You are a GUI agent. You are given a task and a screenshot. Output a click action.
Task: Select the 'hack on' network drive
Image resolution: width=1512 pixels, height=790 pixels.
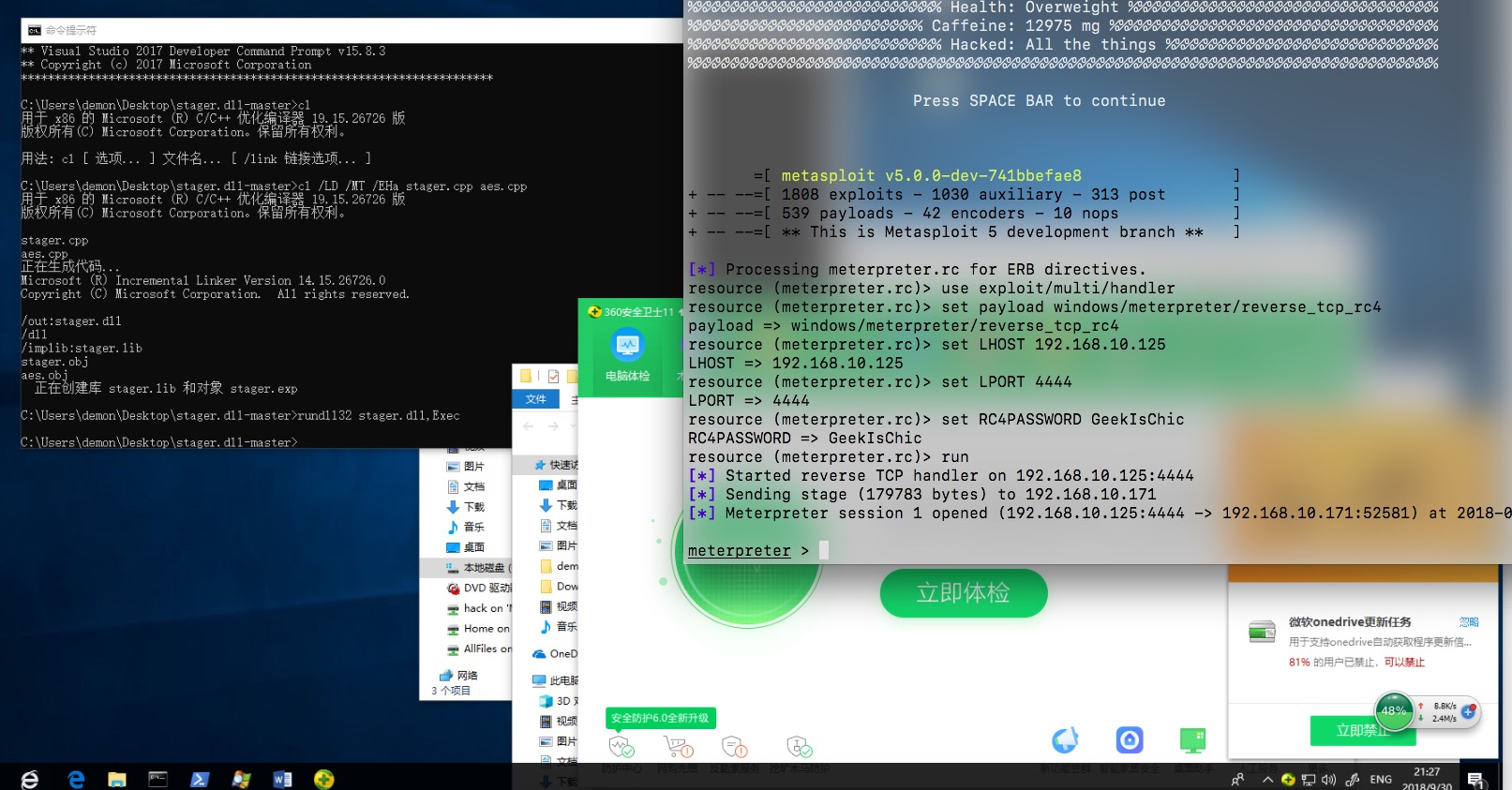coord(479,608)
